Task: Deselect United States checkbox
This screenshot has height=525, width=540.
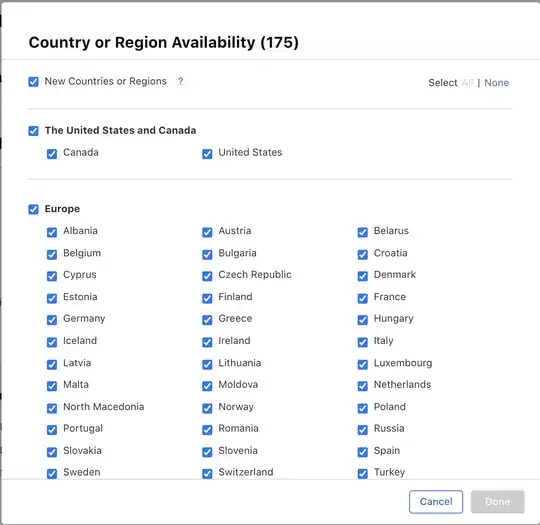Action: (207, 154)
